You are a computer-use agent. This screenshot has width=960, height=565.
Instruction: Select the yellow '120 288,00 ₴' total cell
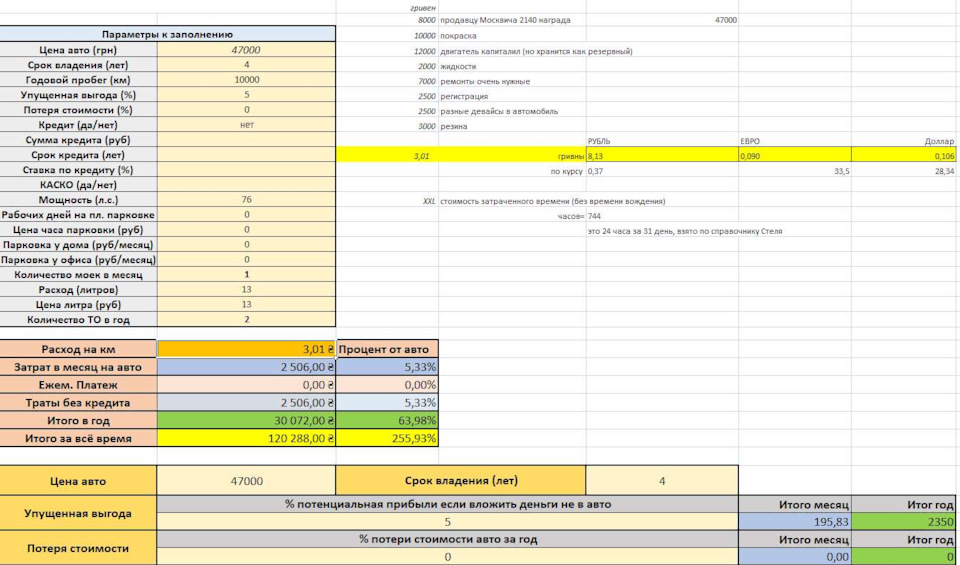click(x=246, y=438)
